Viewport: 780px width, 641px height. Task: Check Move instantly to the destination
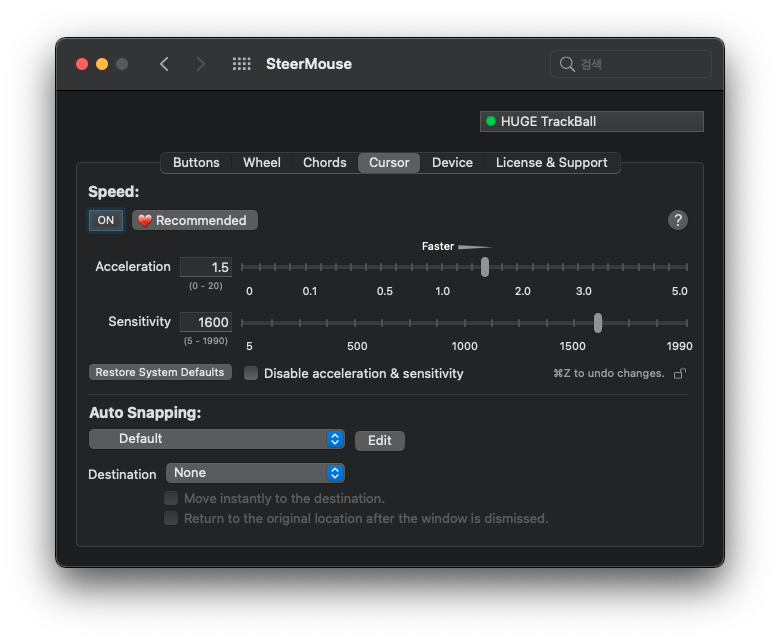click(x=171, y=498)
